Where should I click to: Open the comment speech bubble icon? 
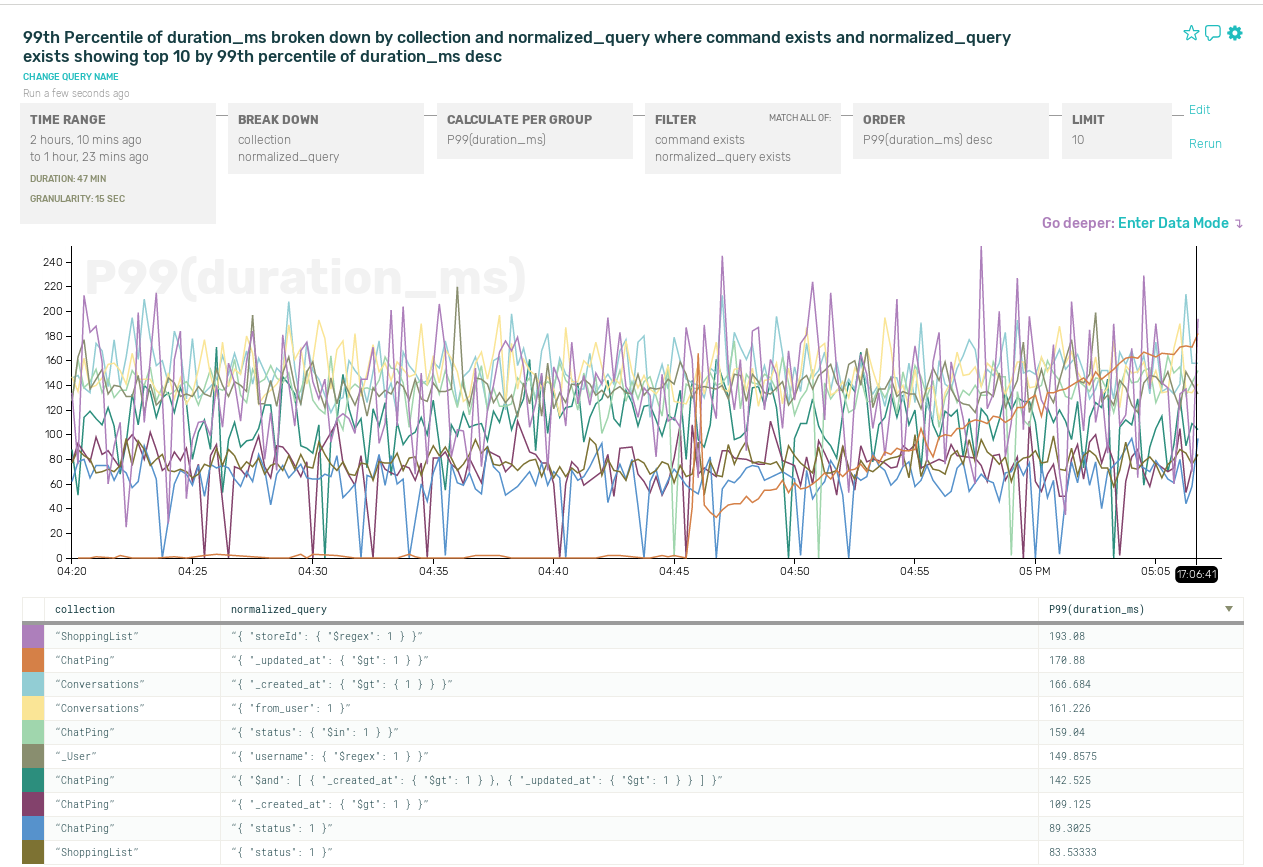tap(1213, 33)
